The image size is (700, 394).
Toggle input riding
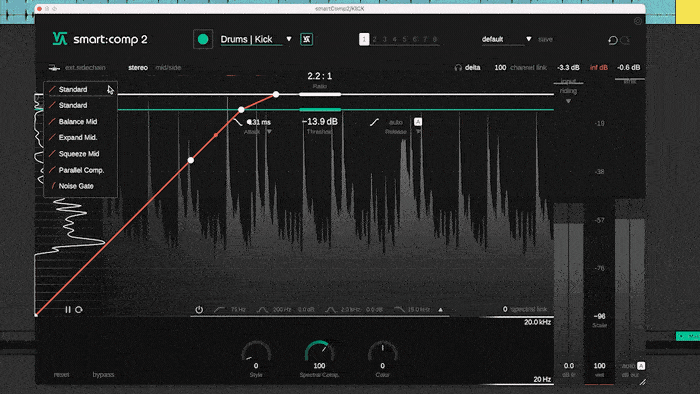pos(568,86)
